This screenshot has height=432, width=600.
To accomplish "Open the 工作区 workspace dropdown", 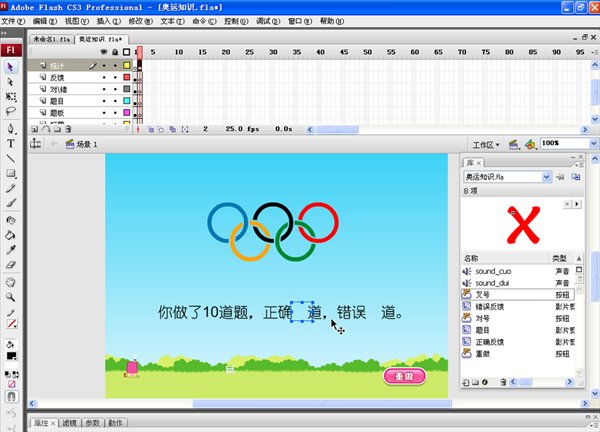I will (486, 145).
